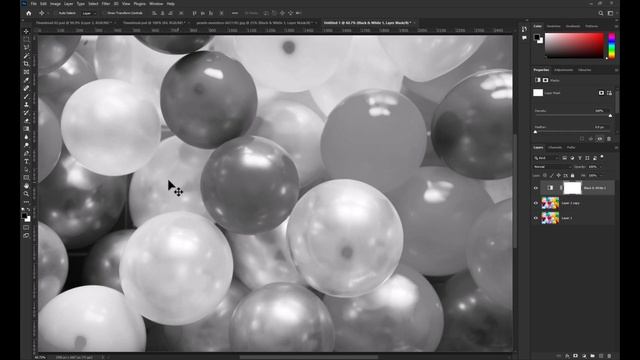Toggle Quick Mask mode icon
Viewport: 640px width, 360px height.
pos(27,227)
